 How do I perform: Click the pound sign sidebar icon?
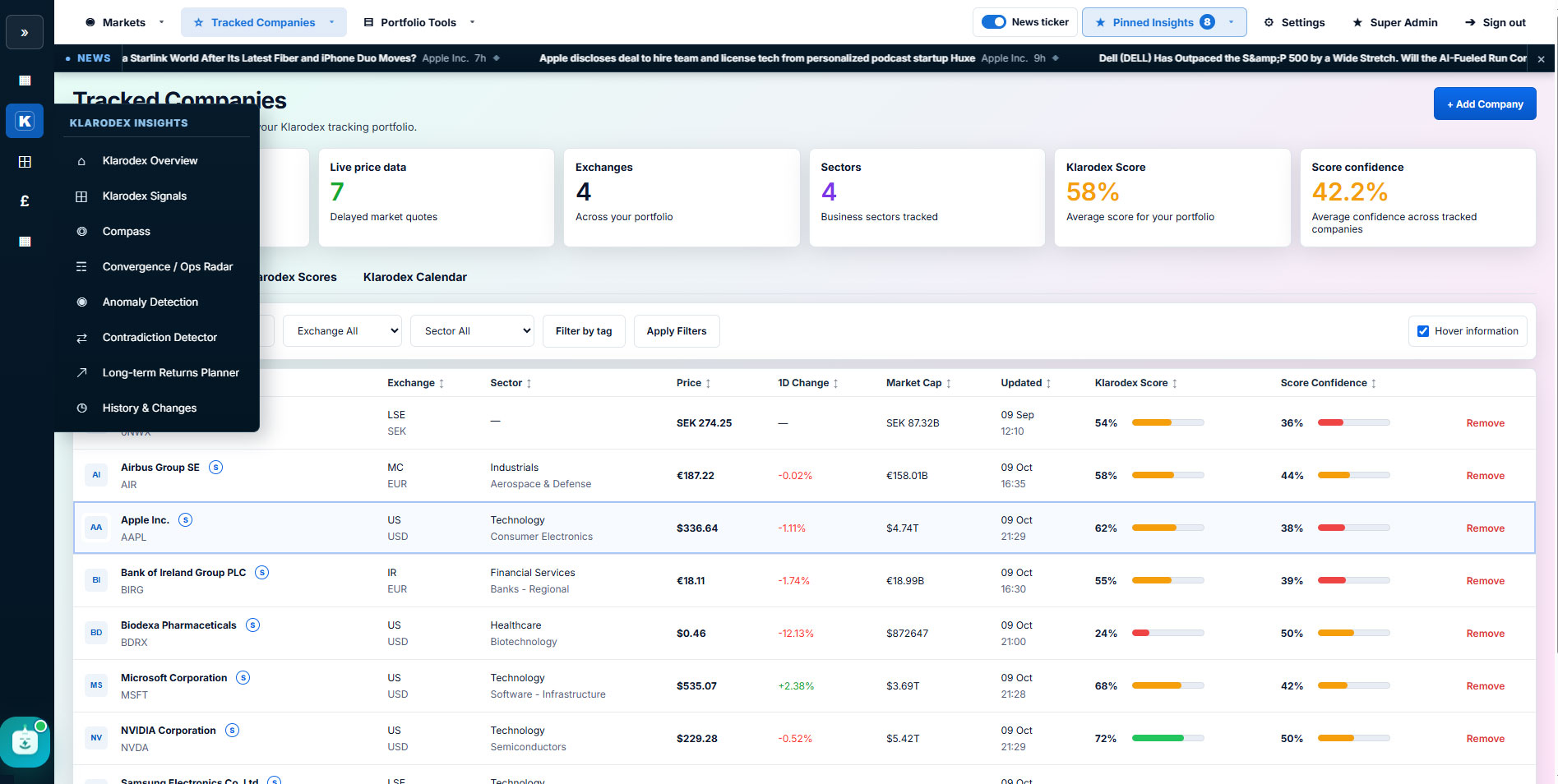click(25, 201)
